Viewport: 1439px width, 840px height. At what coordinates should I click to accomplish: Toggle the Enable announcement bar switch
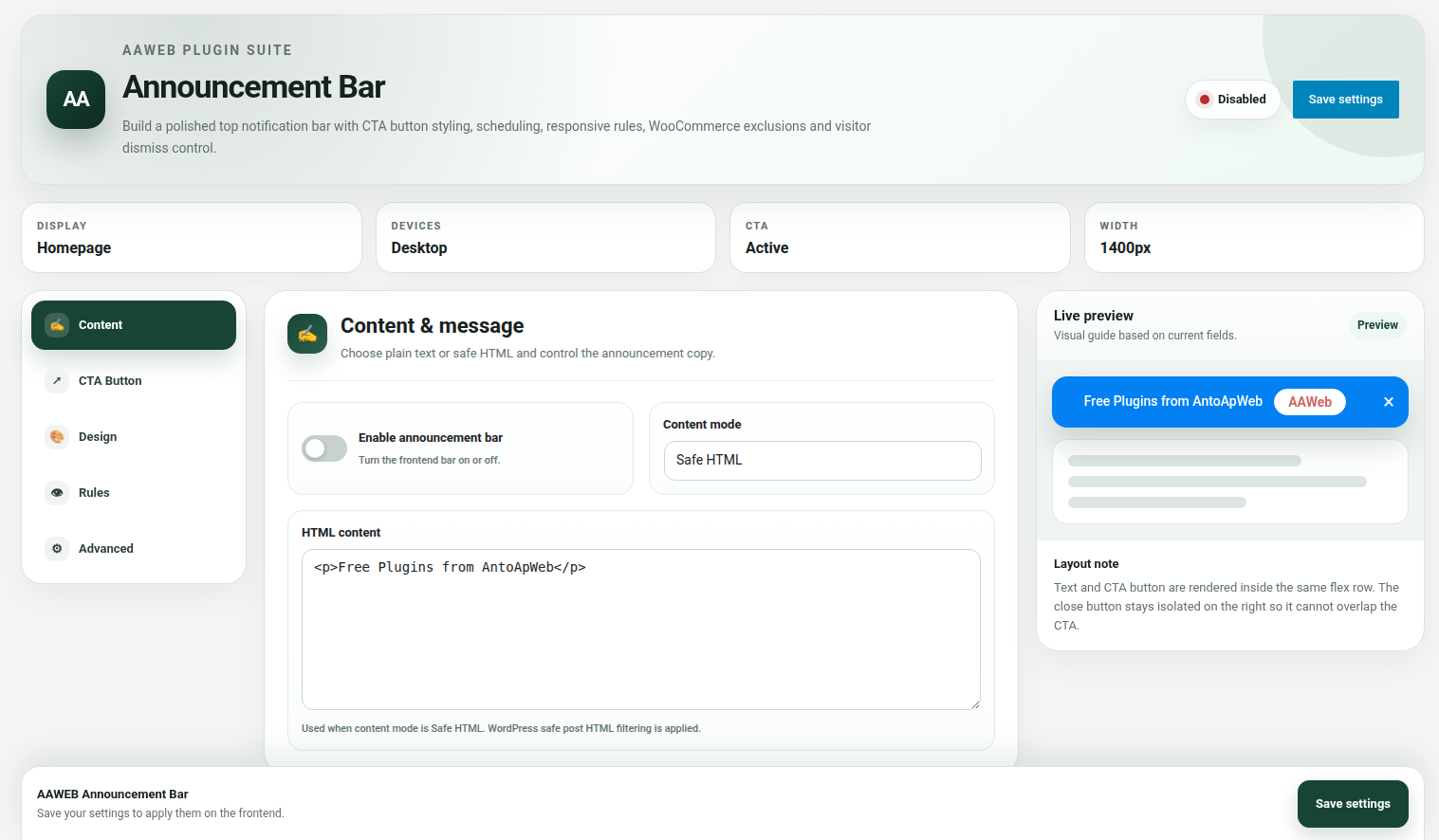point(324,448)
